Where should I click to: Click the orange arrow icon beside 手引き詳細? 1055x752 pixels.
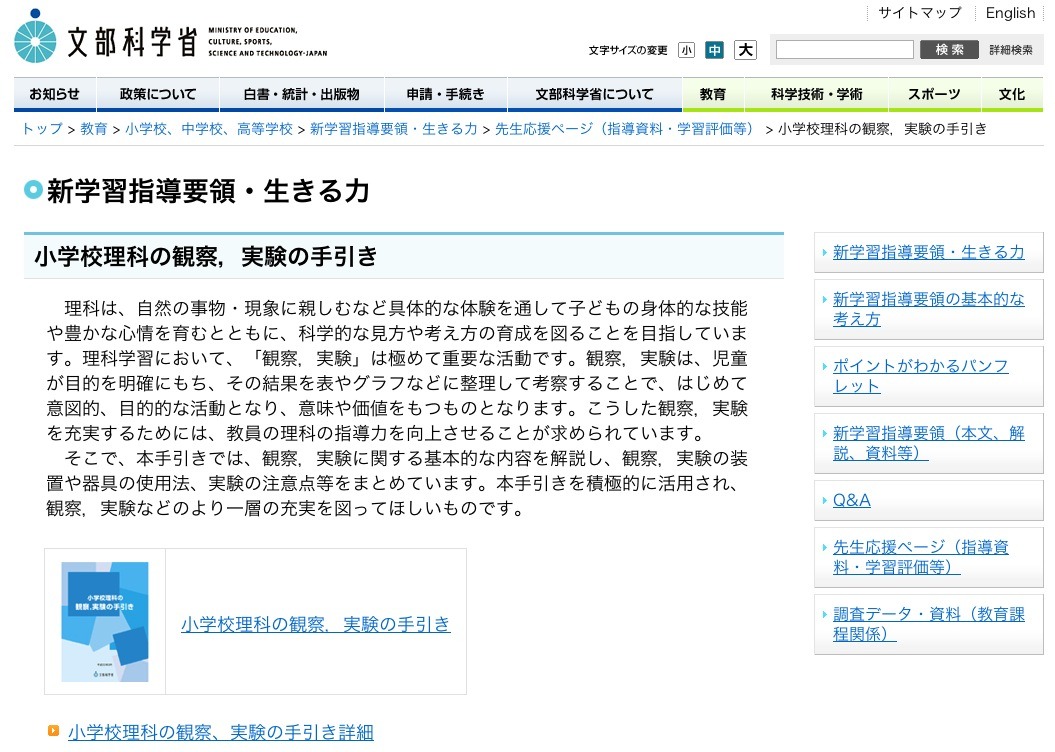point(53,732)
